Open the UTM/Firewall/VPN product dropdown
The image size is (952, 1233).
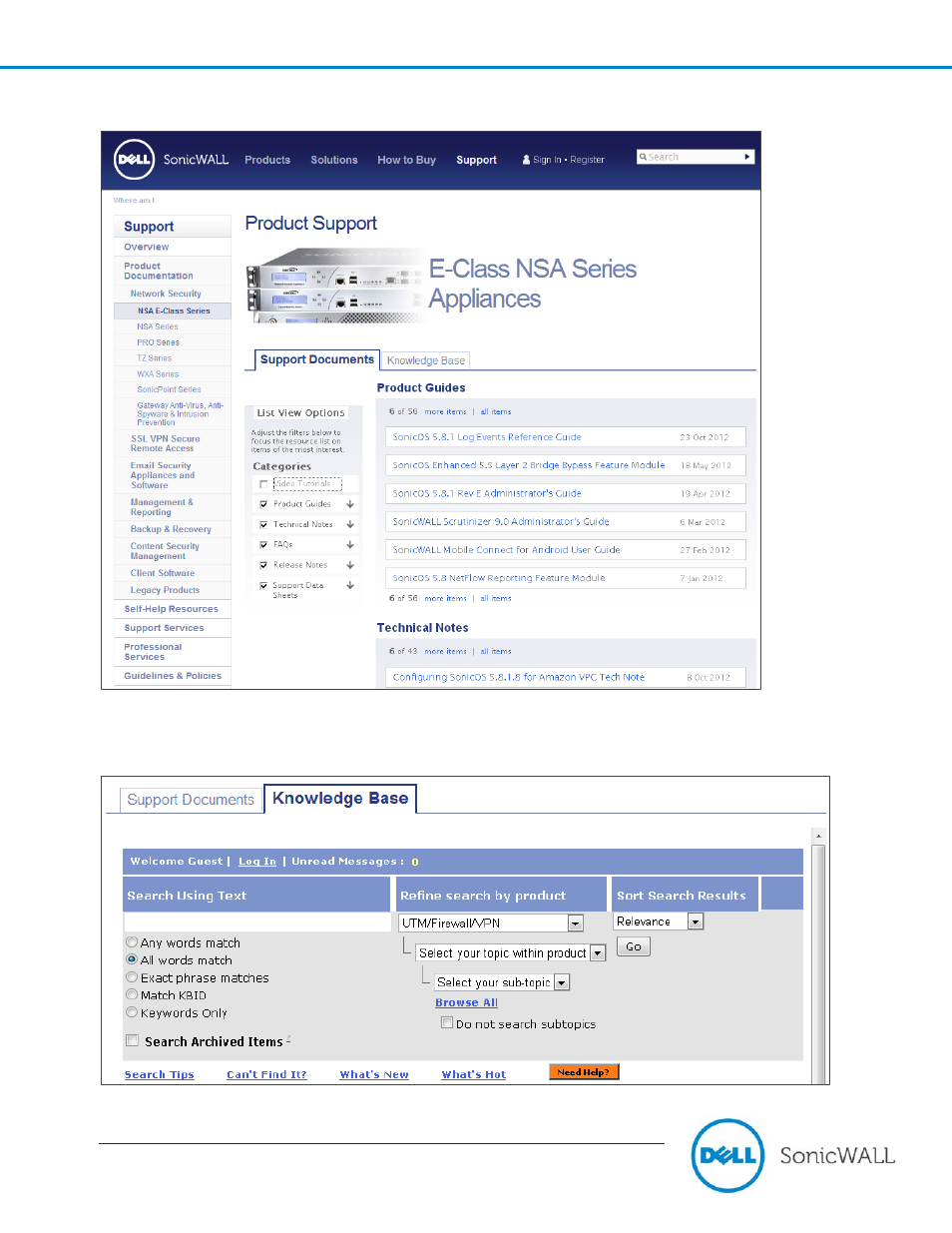pos(490,924)
